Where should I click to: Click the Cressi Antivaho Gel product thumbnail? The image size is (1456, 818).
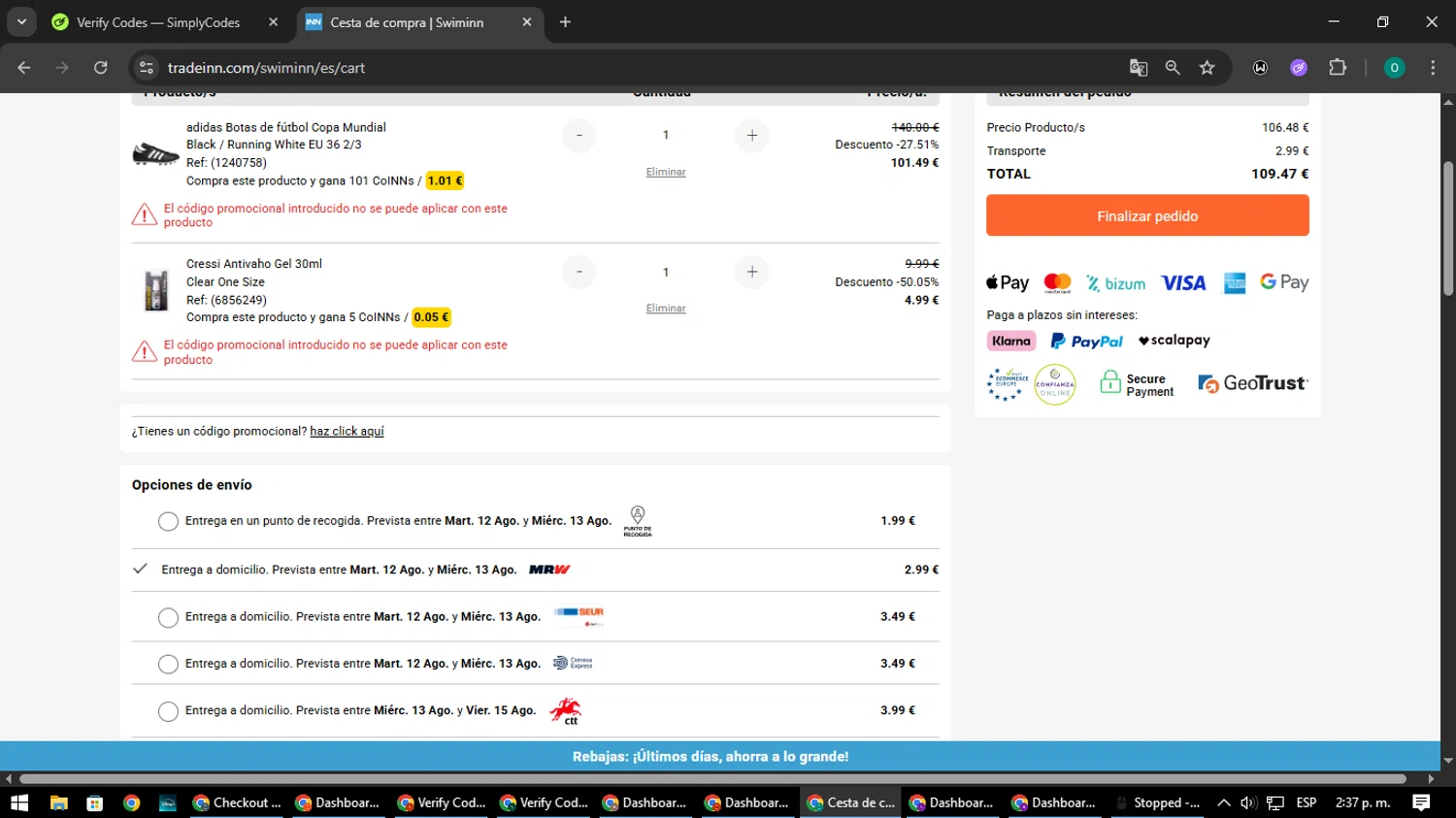pos(156,291)
